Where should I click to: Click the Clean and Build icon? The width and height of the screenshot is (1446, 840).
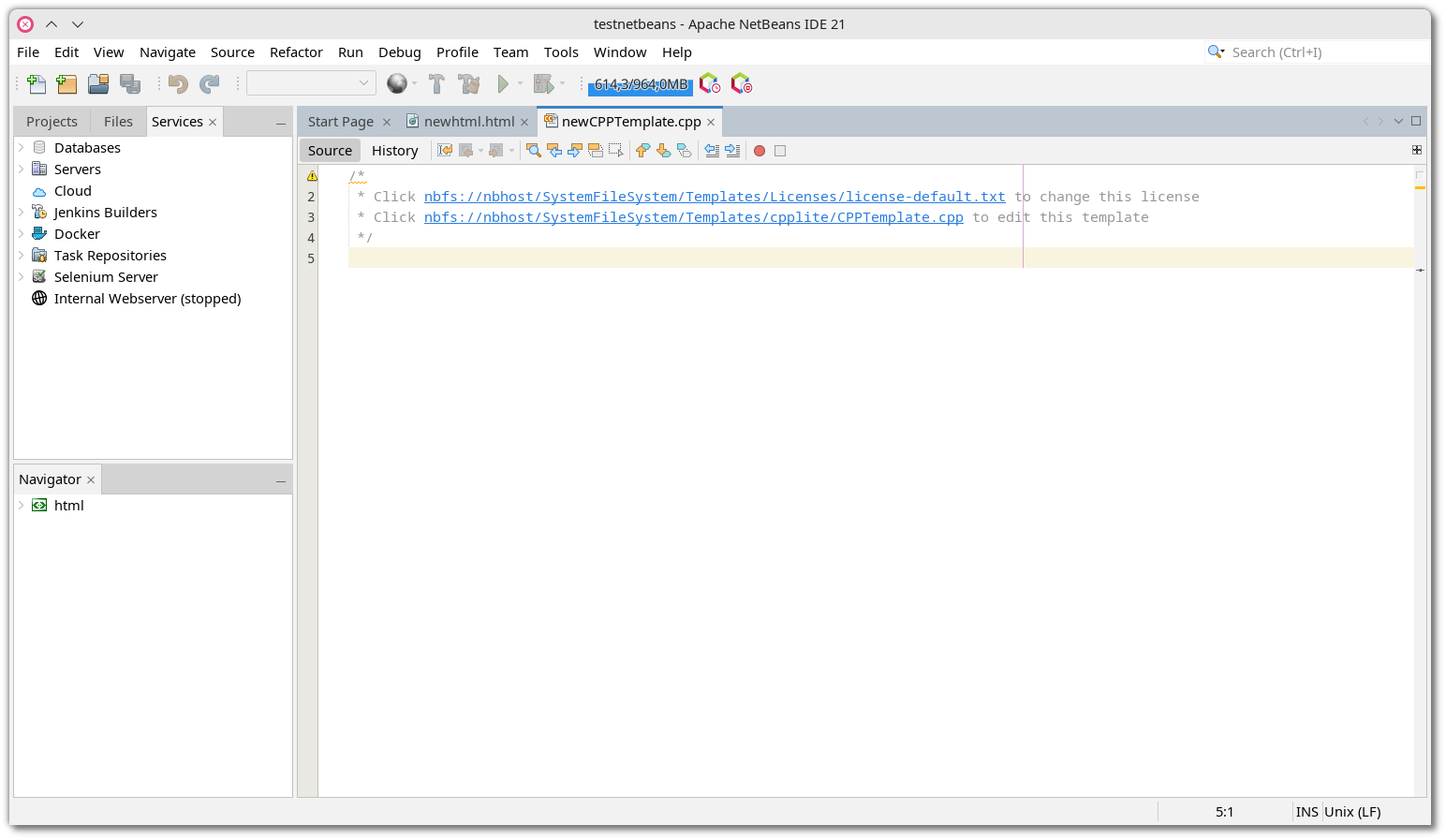[x=469, y=84]
